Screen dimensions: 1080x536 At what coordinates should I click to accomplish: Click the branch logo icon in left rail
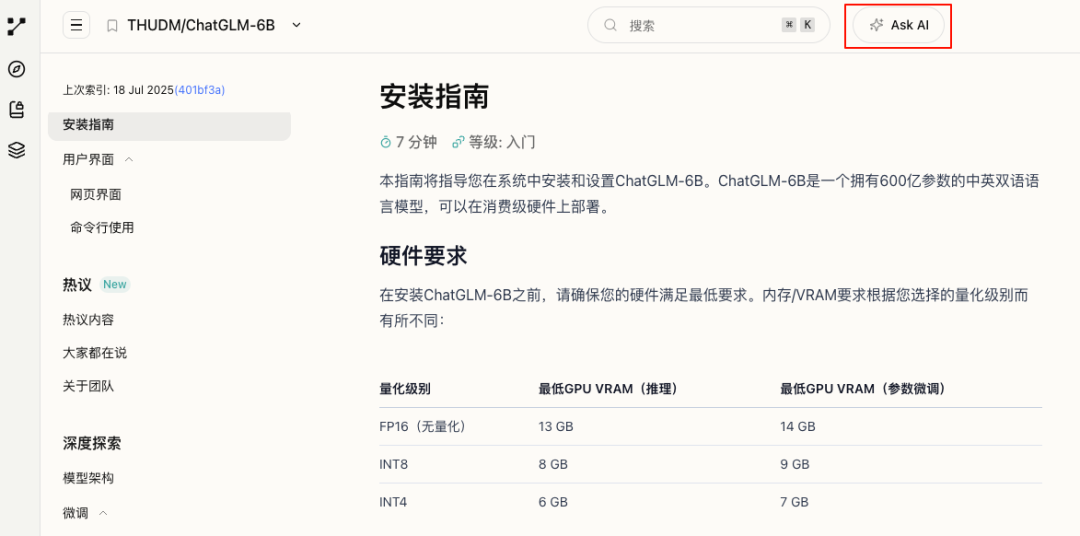(16, 27)
